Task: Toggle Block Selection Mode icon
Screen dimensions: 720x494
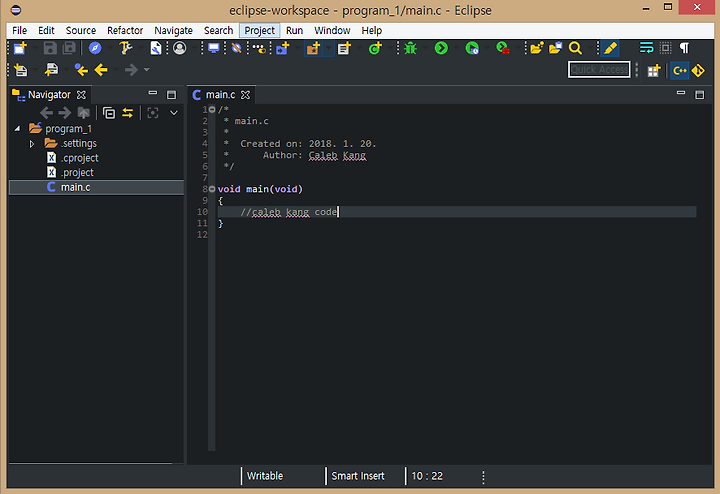Action: pyautogui.click(x=665, y=48)
